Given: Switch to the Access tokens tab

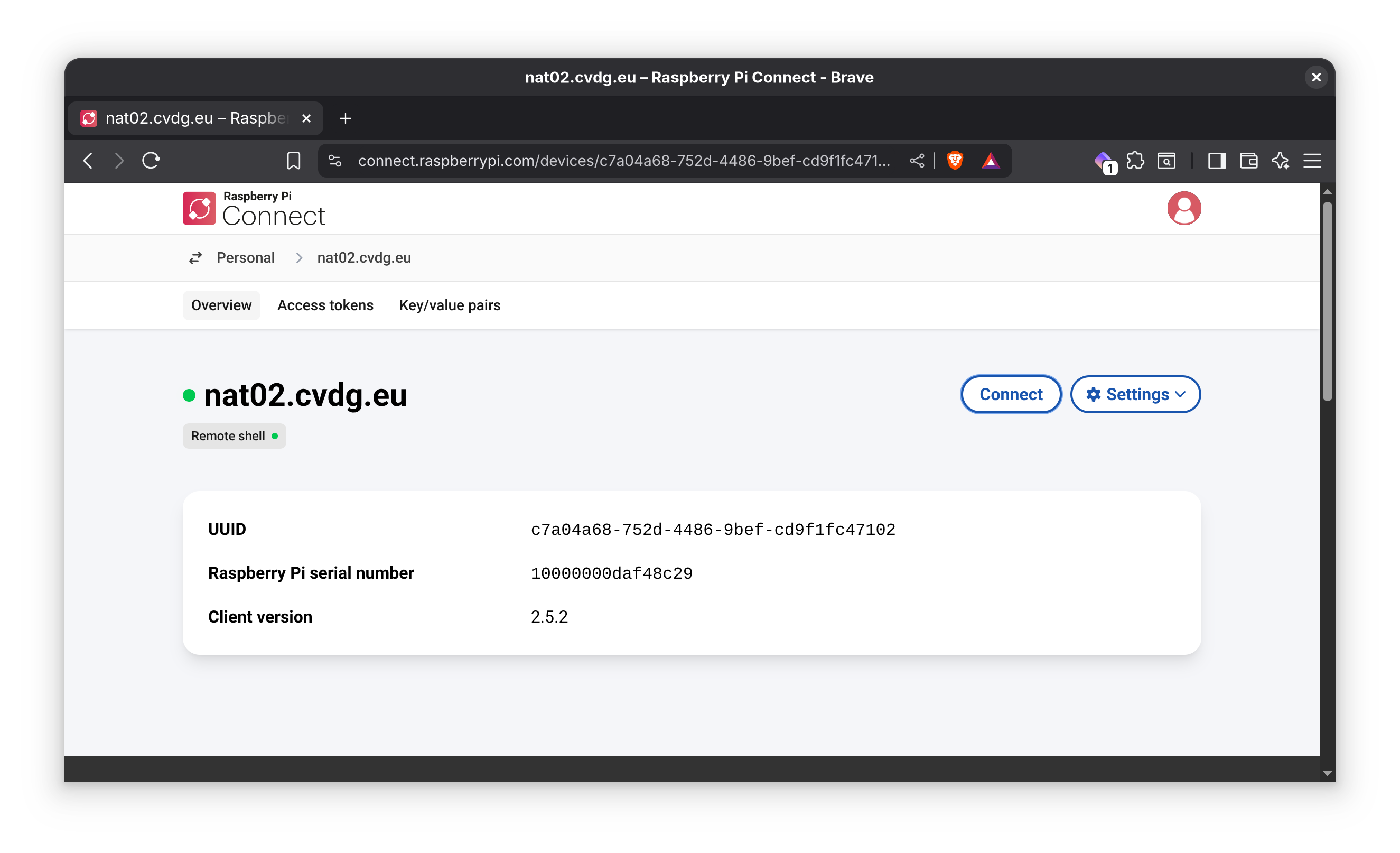Looking at the screenshot, I should coord(325,306).
